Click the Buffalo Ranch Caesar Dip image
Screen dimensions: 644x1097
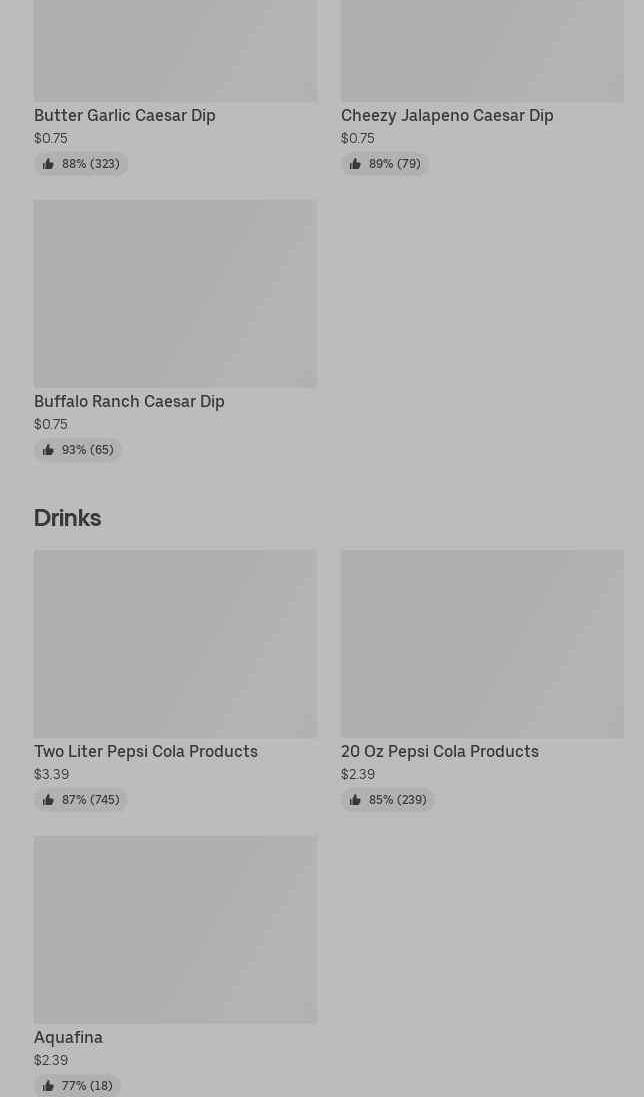(x=175, y=293)
